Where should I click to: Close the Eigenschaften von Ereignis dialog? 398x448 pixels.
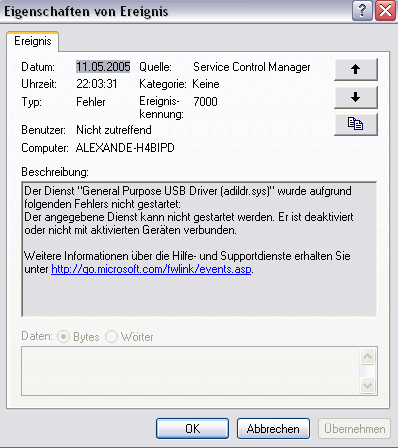(385, 11)
